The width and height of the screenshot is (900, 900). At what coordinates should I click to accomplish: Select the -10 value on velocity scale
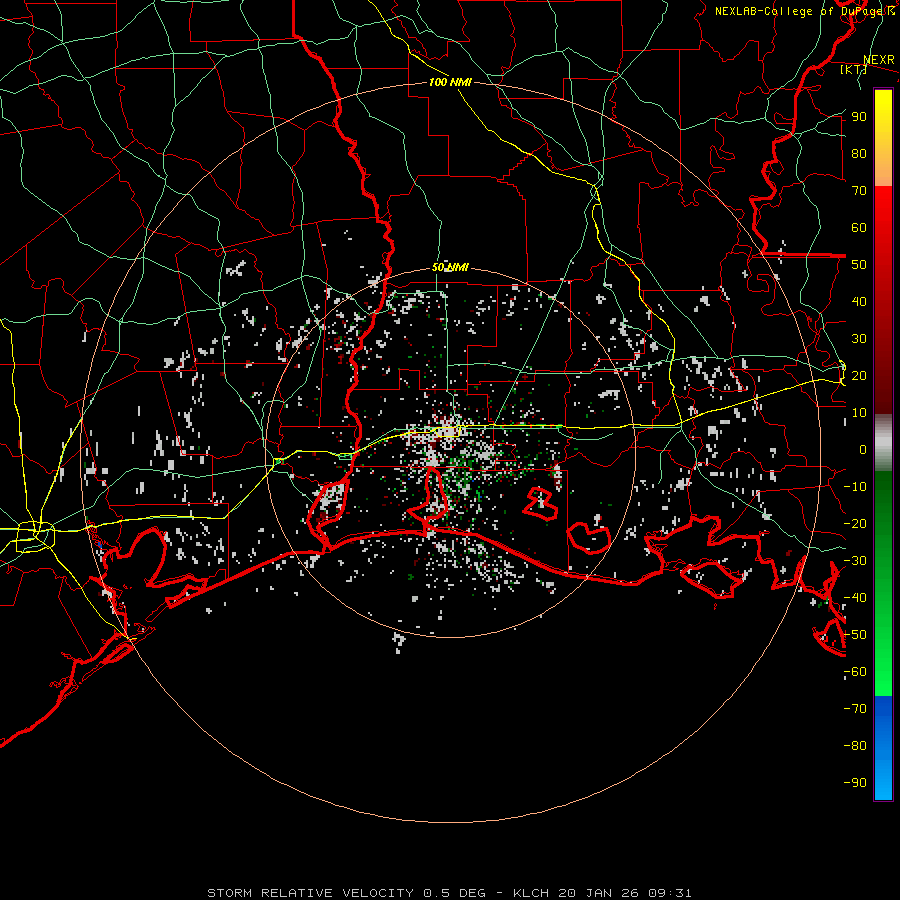855,487
